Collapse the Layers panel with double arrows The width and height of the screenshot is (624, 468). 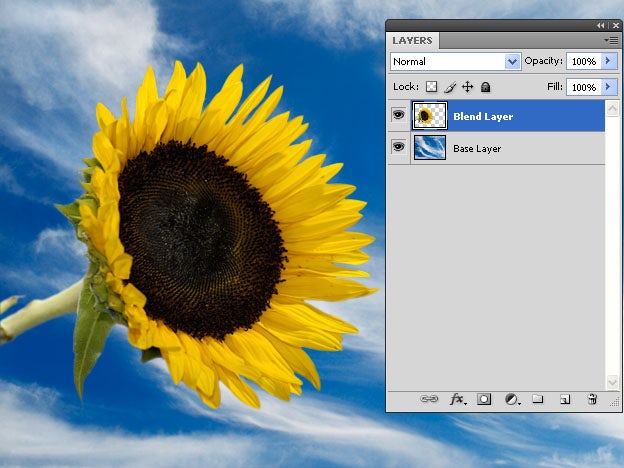click(601, 25)
